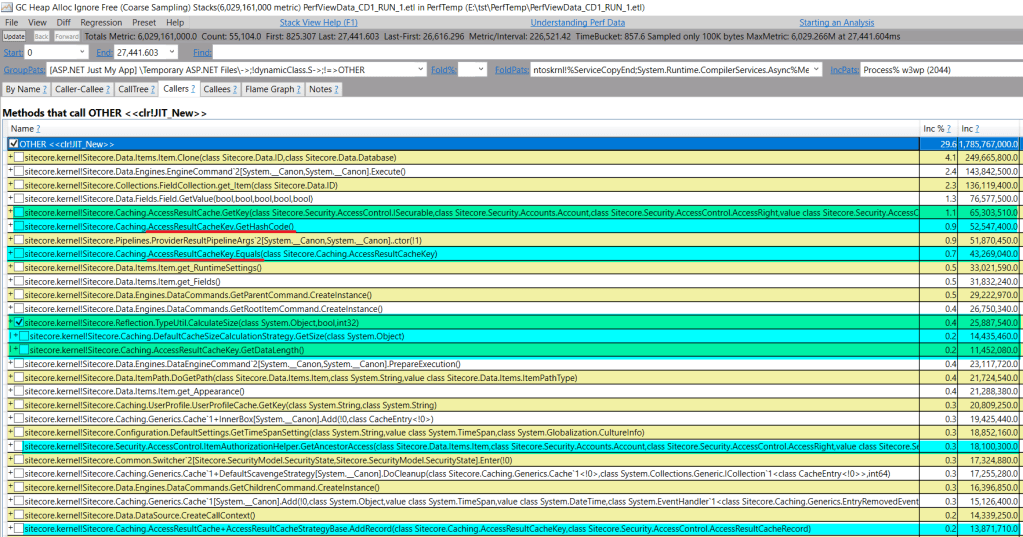Click the PerfView icon in the title bar

pyautogui.click(x=7, y=7)
